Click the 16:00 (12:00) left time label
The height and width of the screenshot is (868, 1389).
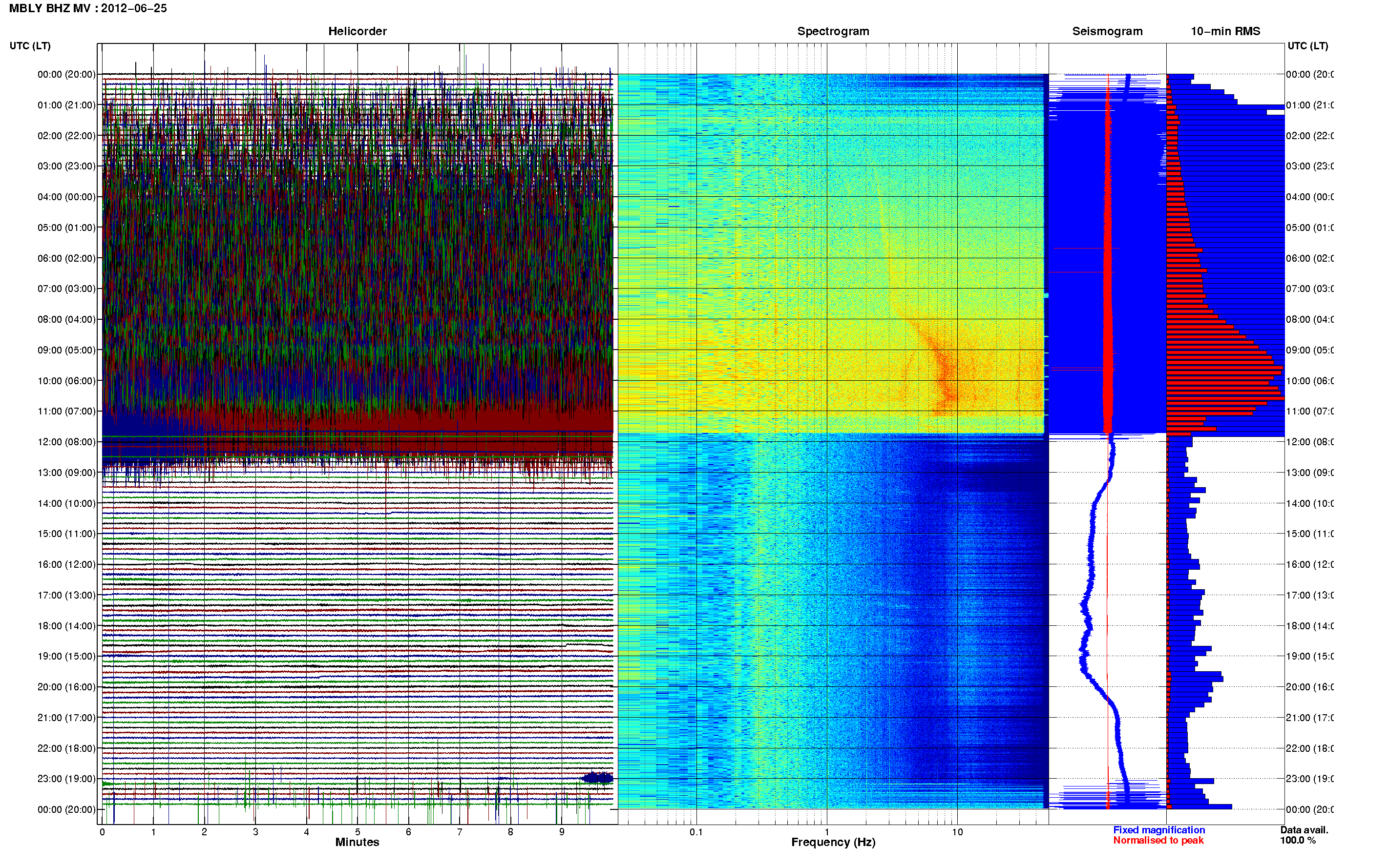(x=66, y=565)
